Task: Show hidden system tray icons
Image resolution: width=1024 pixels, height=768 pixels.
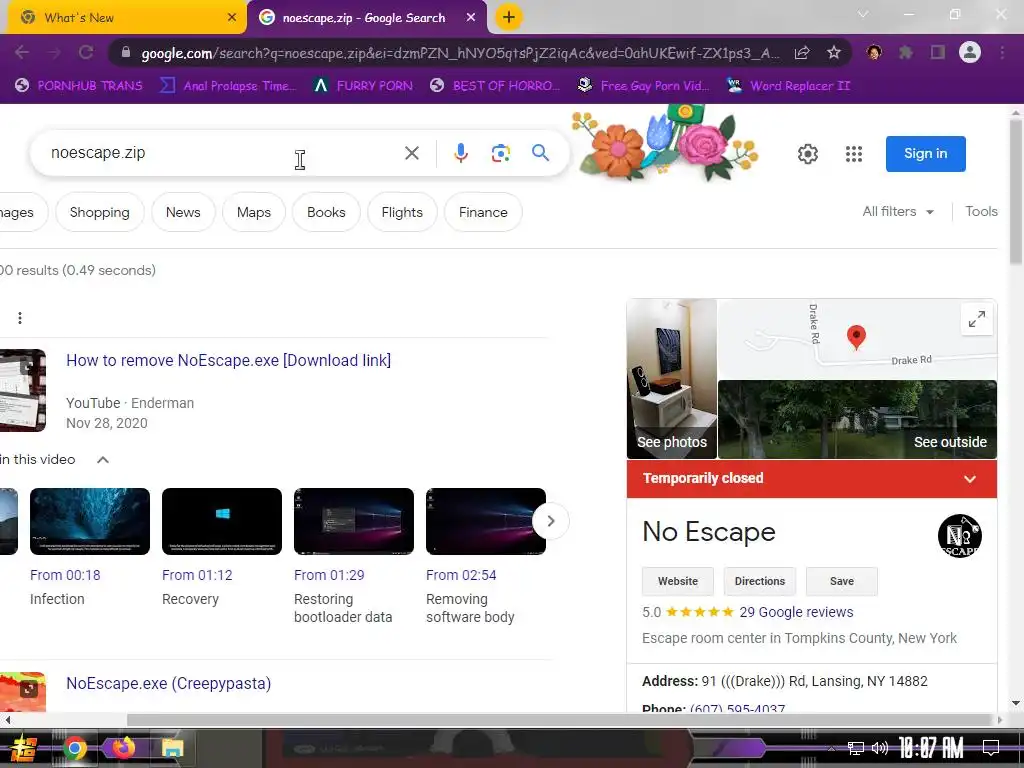Action: point(831,748)
